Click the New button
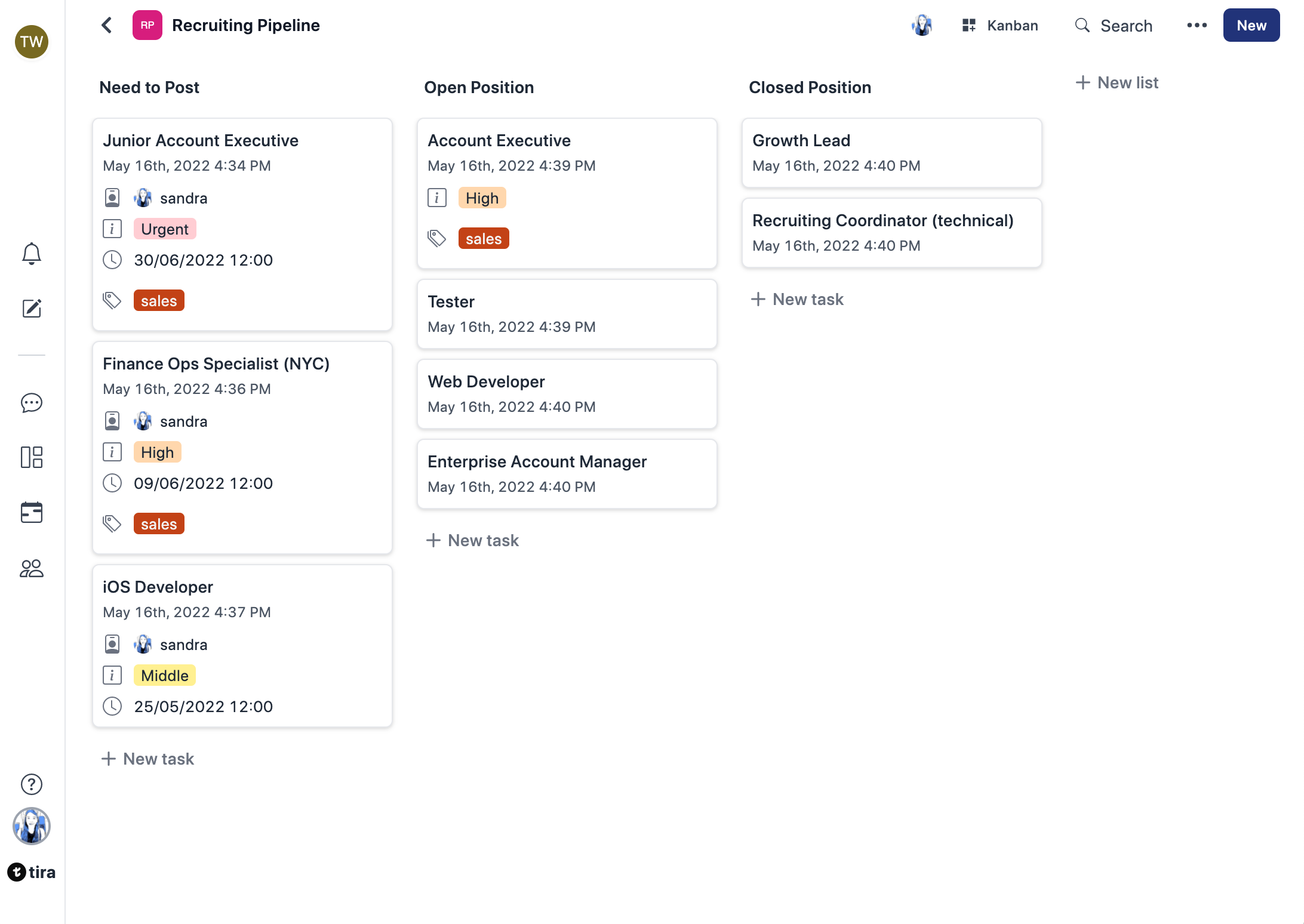The height and width of the screenshot is (924, 1304). [1251, 25]
